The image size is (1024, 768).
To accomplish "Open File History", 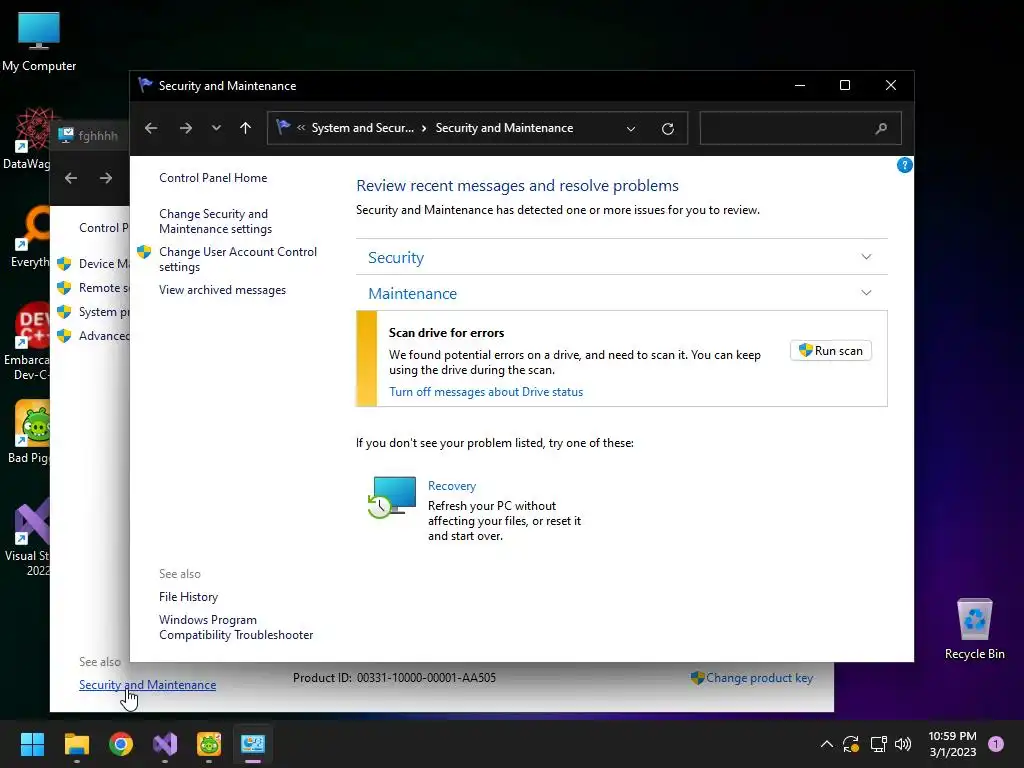I will pos(188,597).
